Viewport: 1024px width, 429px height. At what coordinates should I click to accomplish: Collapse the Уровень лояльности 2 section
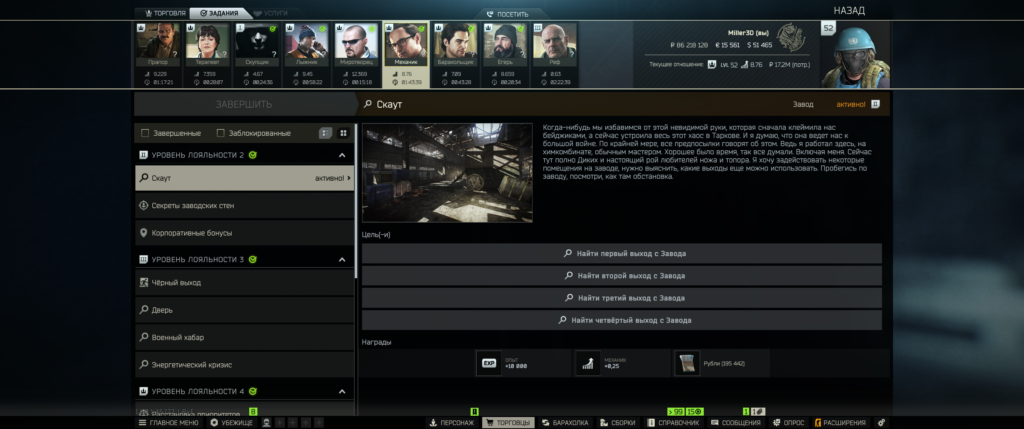(x=342, y=155)
